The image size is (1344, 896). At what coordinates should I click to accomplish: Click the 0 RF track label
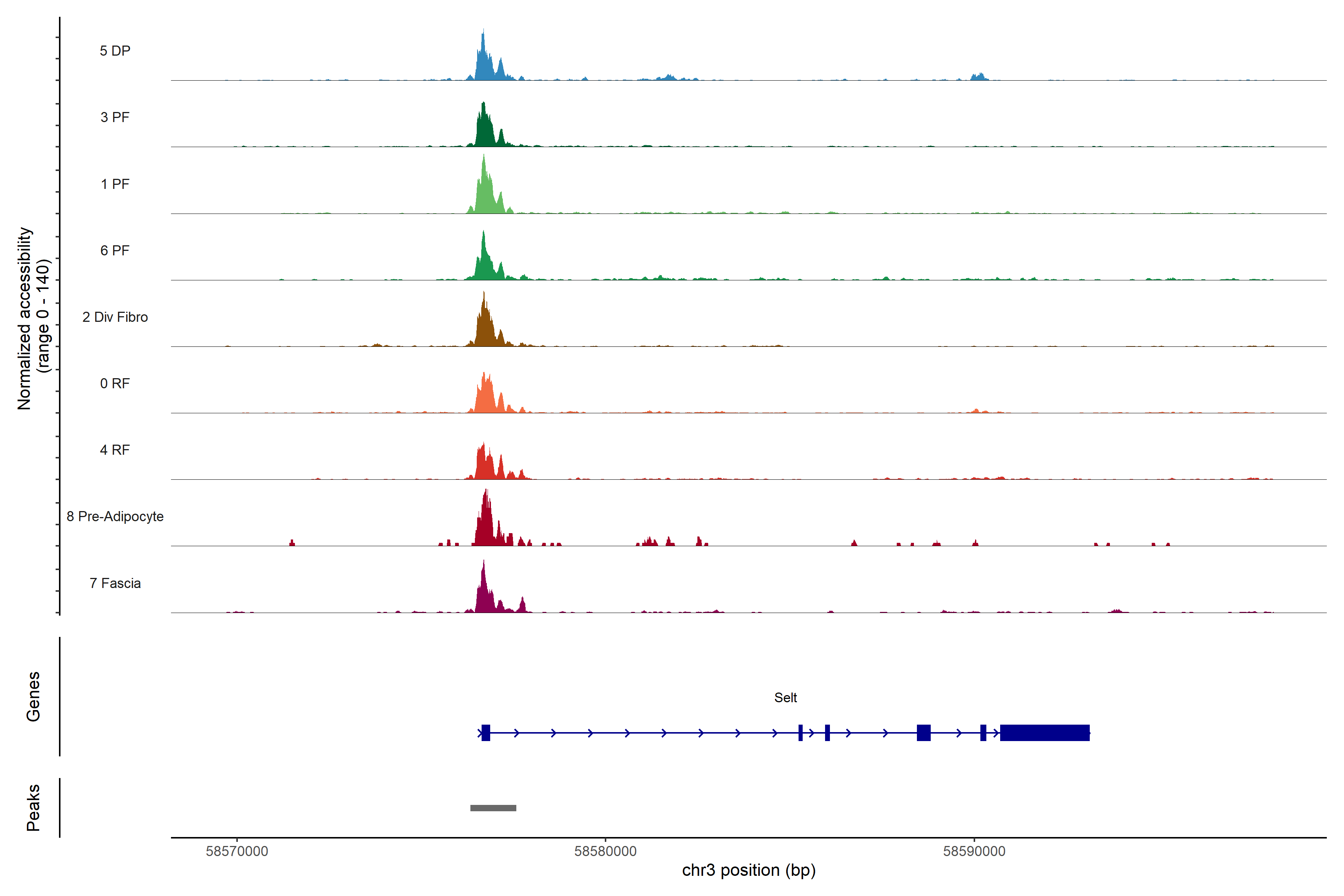(x=115, y=383)
